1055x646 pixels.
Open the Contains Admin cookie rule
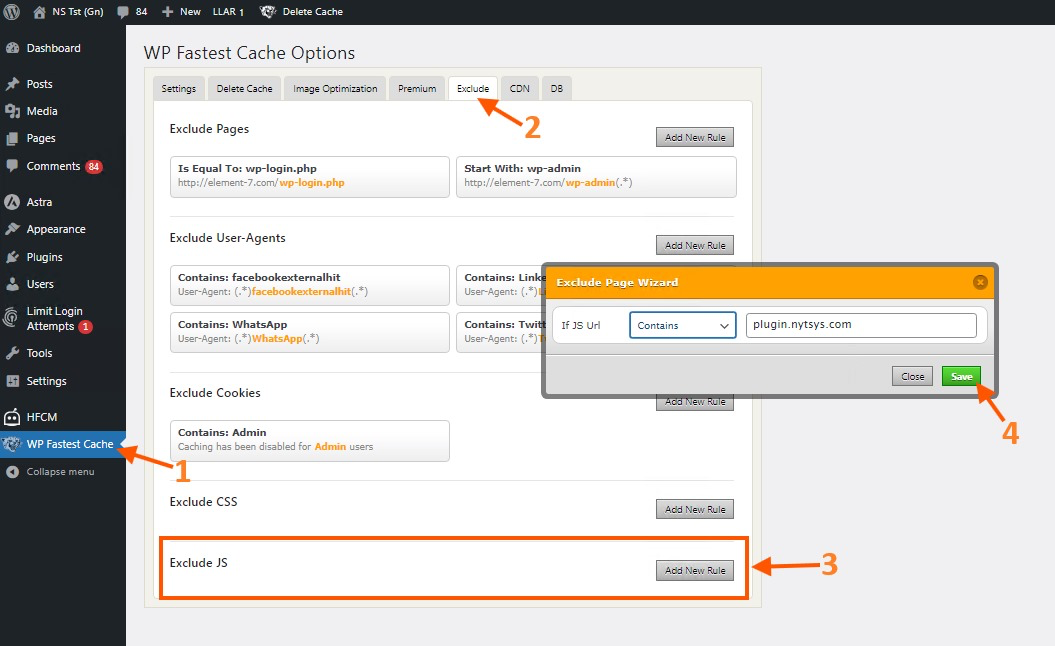310,441
